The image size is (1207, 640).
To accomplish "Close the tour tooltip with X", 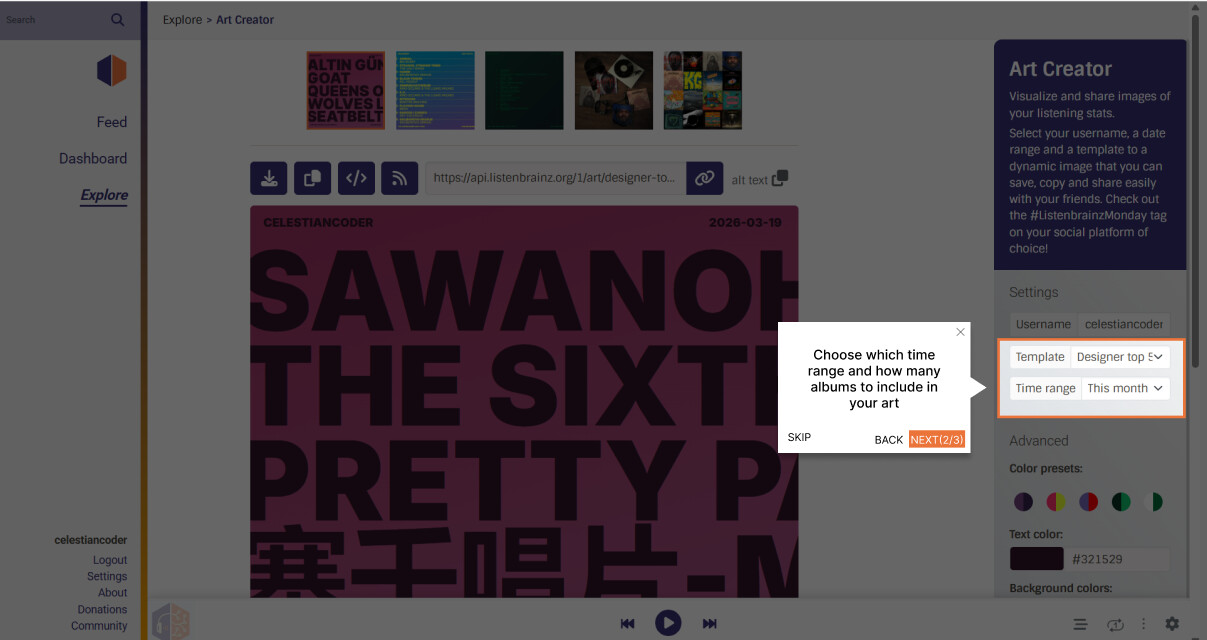I will click(x=960, y=332).
